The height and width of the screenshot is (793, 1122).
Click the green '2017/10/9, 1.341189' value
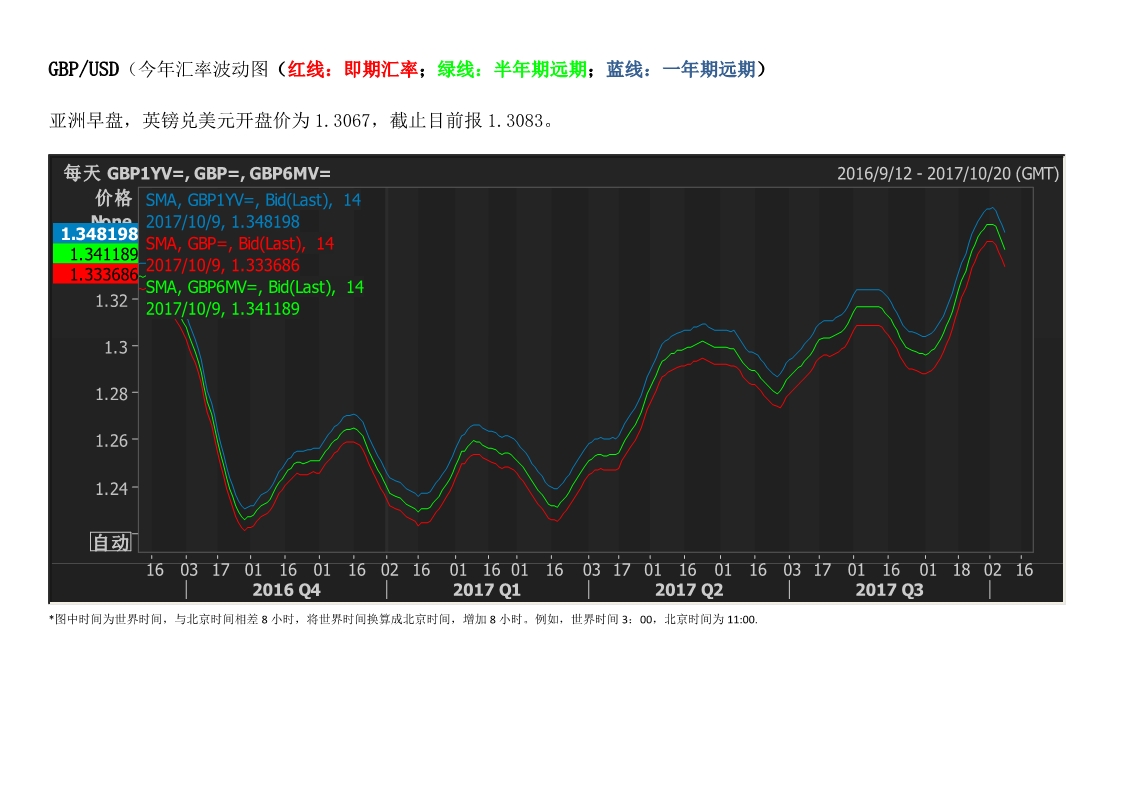(x=223, y=309)
